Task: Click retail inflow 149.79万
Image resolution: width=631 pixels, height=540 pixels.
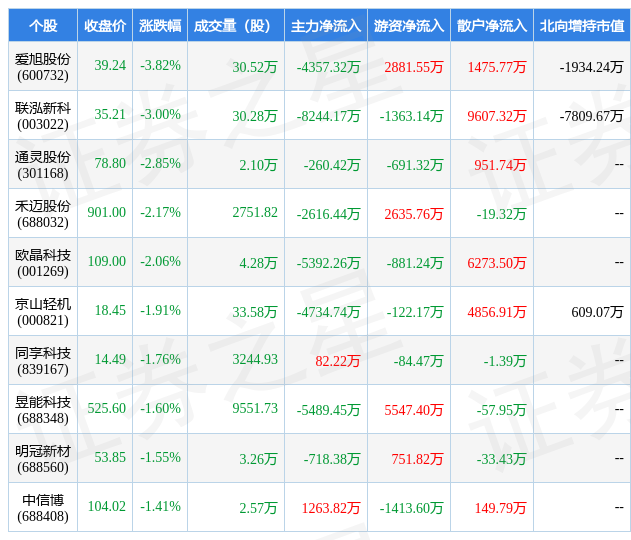Action: click(501, 508)
